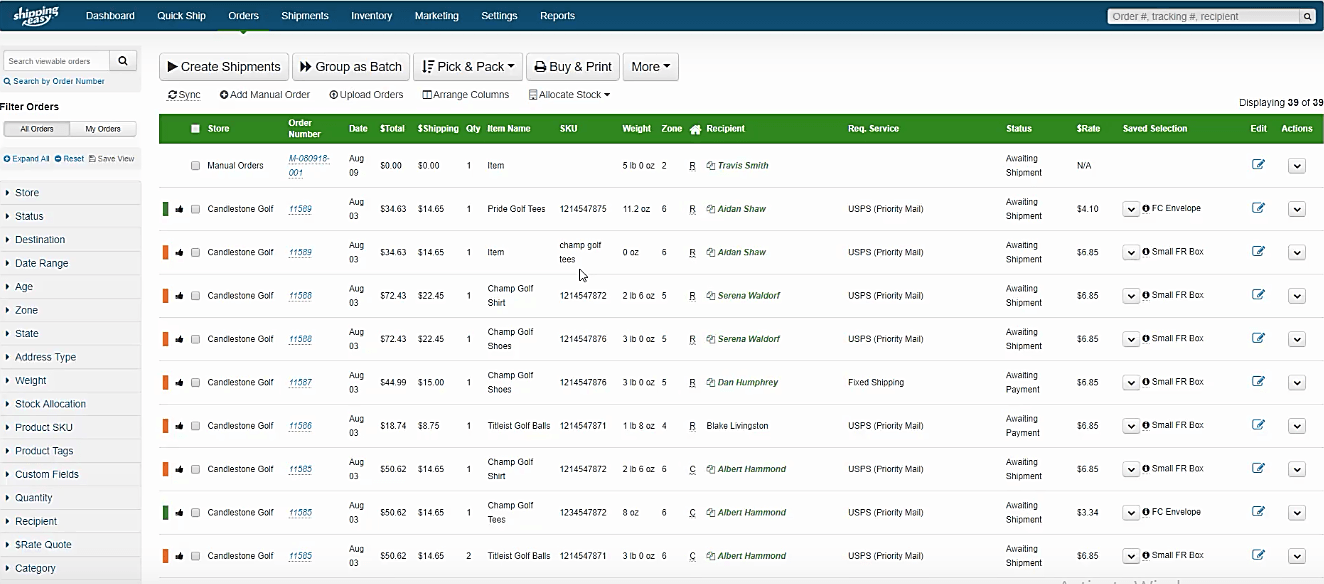This screenshot has height=584, width=1324.
Task: Open the Pick & Pack dropdown
Action: (468, 67)
